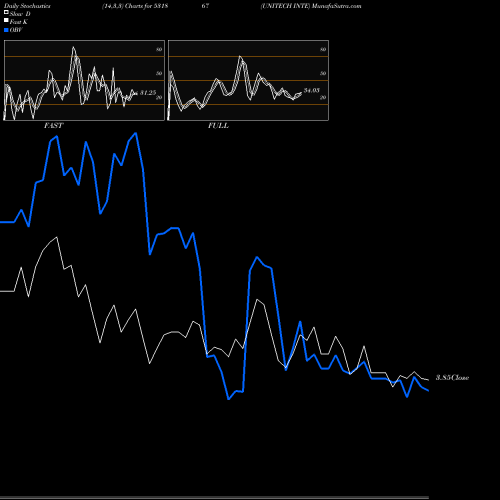Click the '(14,3,3) Charts for 5318' text
This screenshot has height=500, width=500.
tap(135, 6)
